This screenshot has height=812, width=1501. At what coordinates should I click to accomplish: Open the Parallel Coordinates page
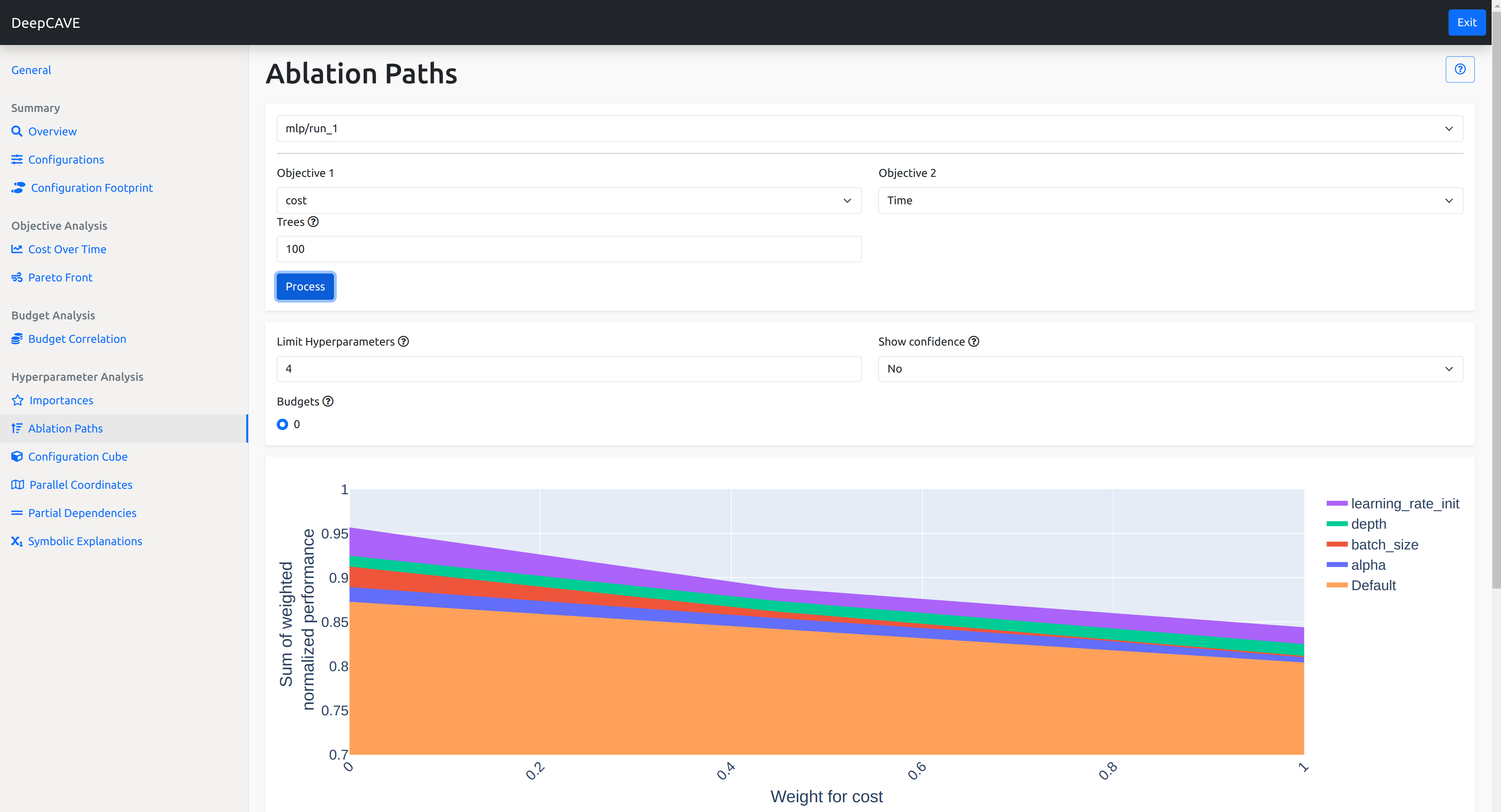pos(81,484)
